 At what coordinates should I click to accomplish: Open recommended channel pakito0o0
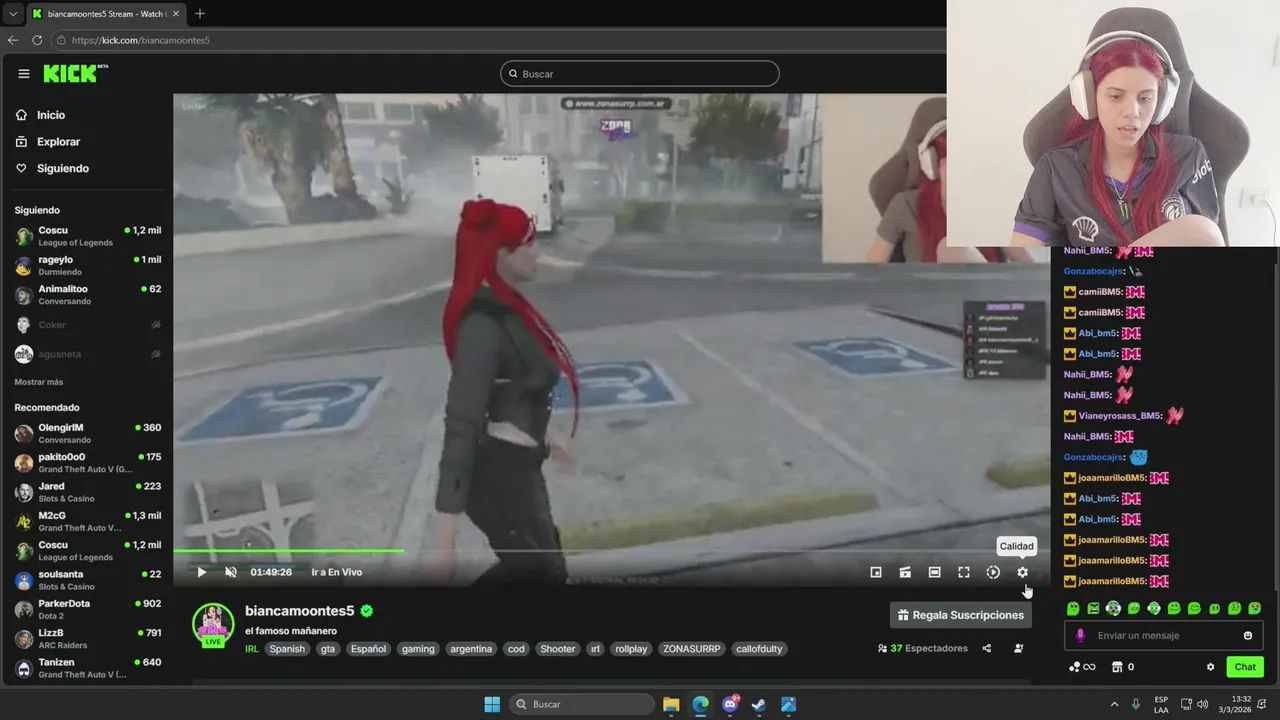point(87,462)
